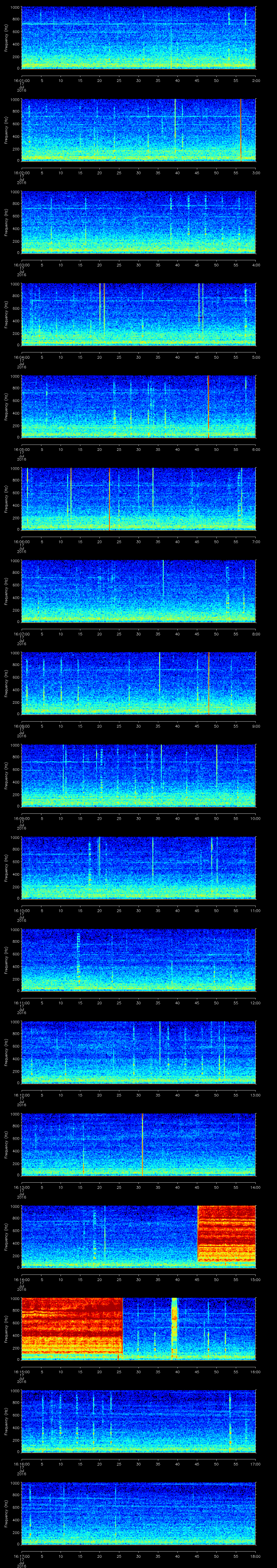
Task: Click the 16:14:00 start time label
Action: [21, 1279]
